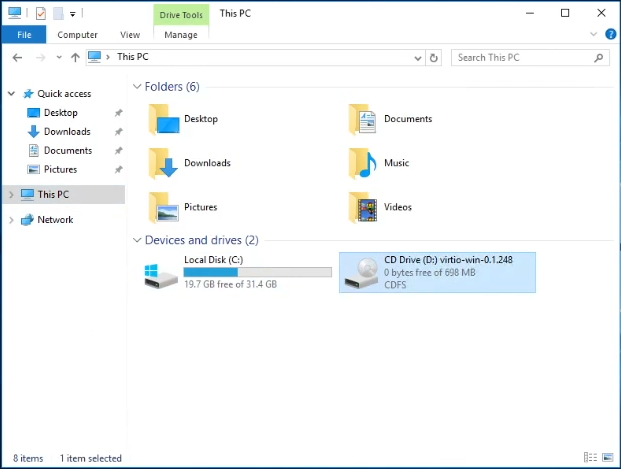
Task: Select Quick access in navigation pane
Action: (63, 94)
